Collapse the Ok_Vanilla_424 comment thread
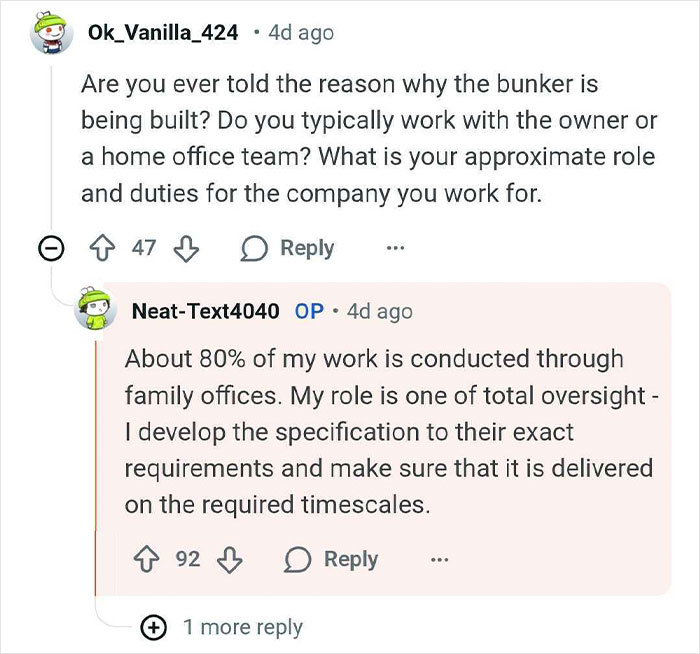Viewport: 700px width, 654px height. point(50,249)
